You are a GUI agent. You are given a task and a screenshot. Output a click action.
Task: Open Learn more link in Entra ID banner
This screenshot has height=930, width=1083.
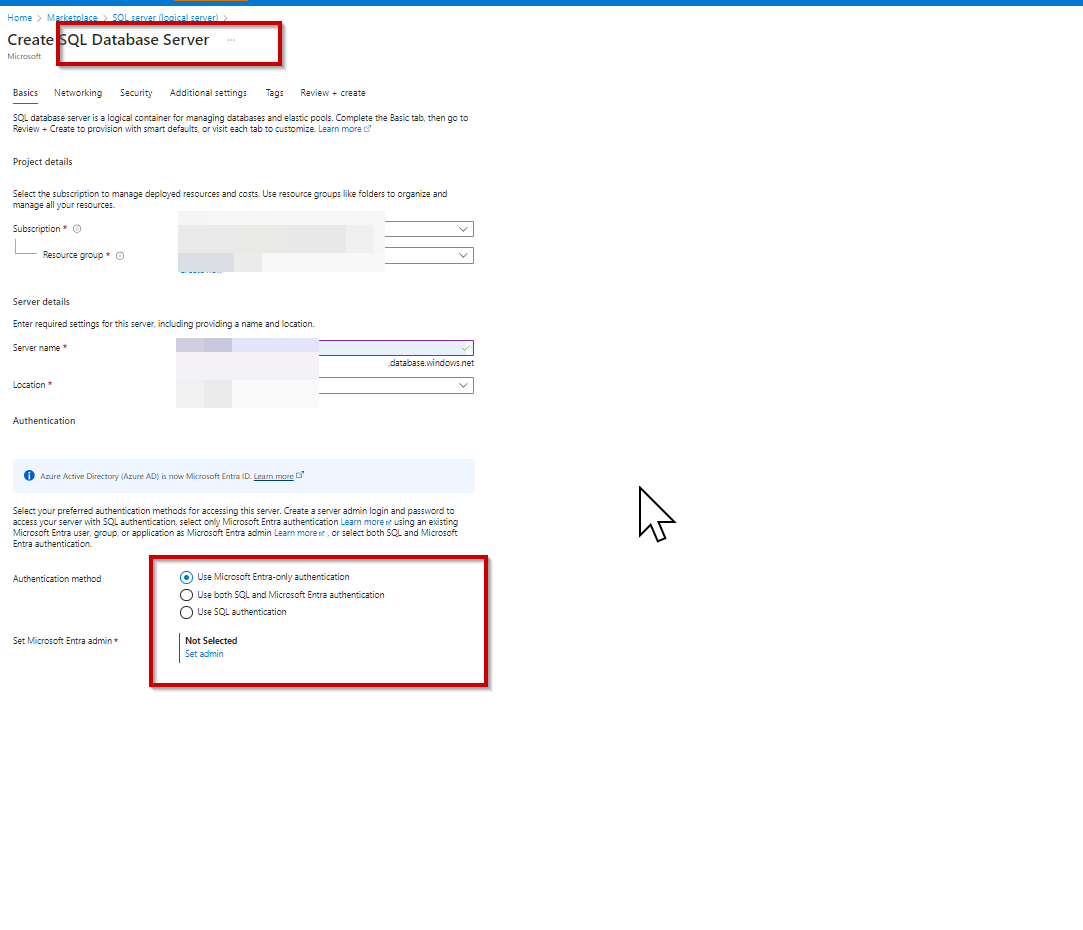[278, 476]
